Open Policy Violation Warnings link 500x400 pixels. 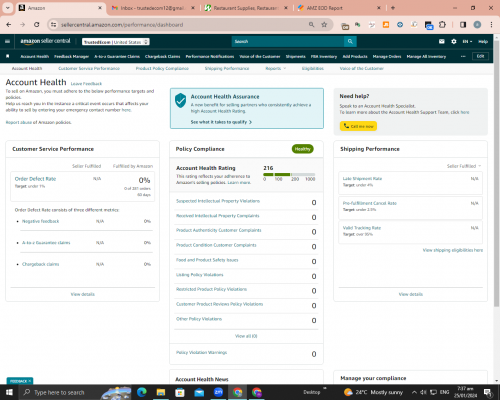click(201, 352)
